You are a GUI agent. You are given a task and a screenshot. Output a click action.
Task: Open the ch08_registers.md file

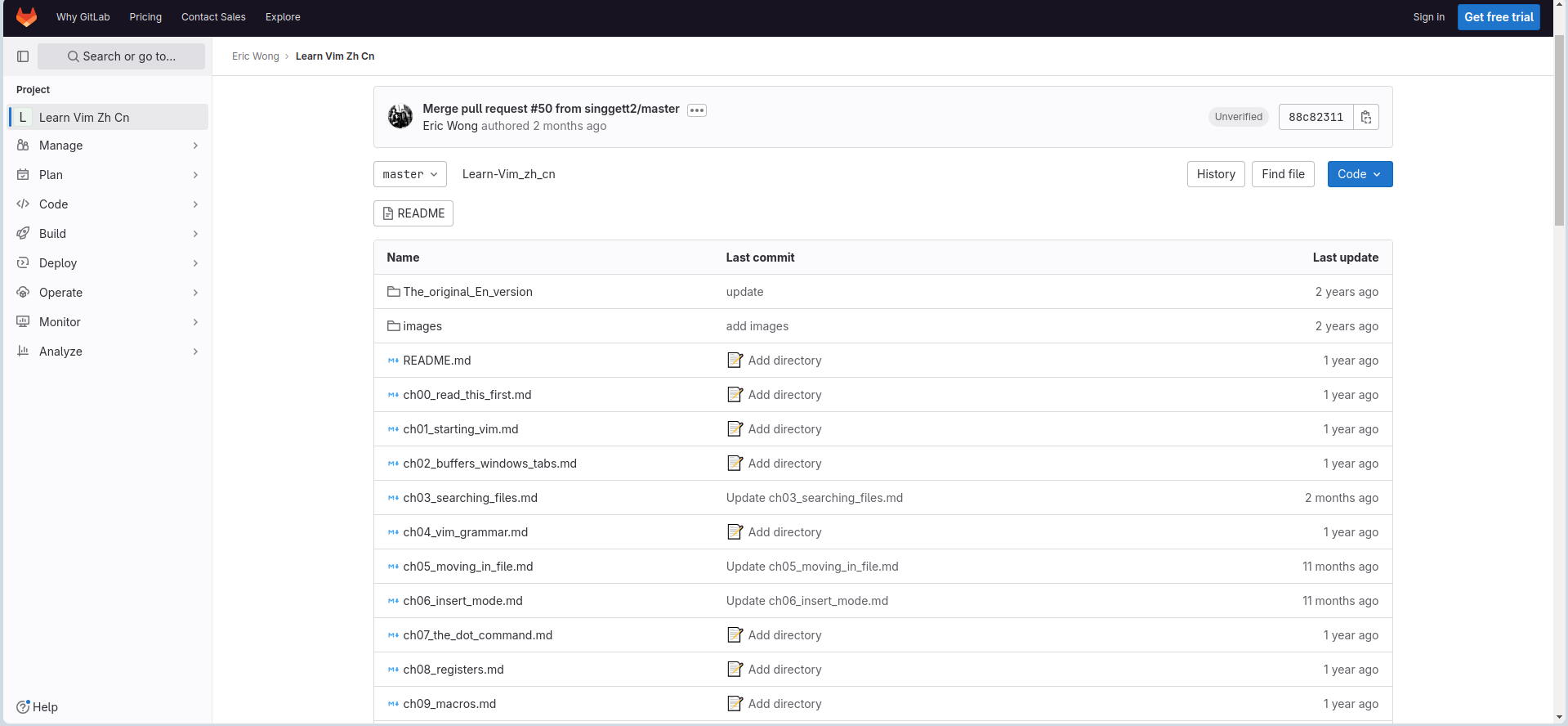pyautogui.click(x=453, y=670)
